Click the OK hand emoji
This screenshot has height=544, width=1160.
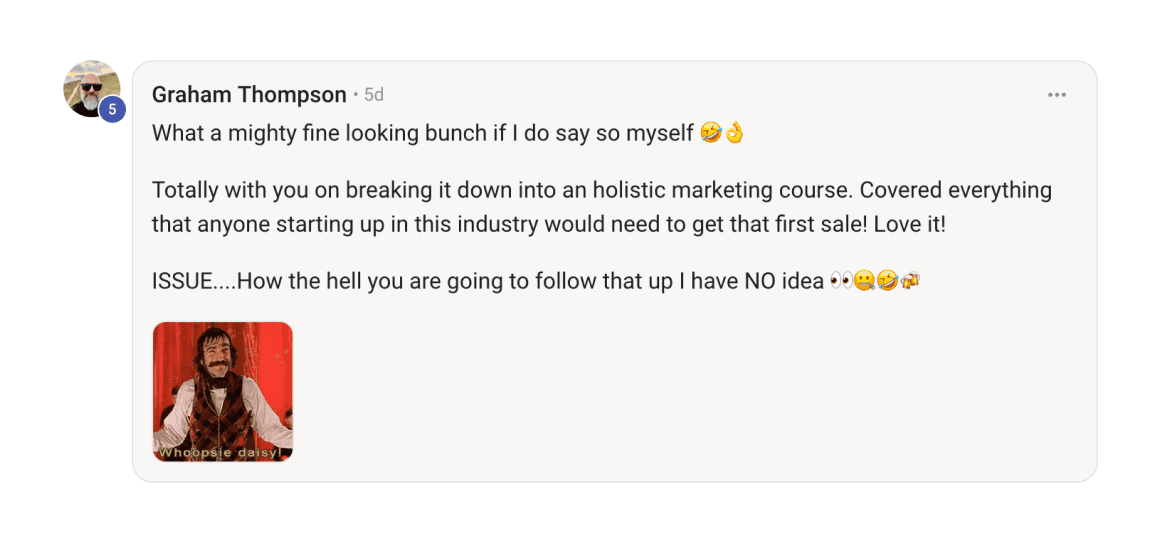[734, 133]
